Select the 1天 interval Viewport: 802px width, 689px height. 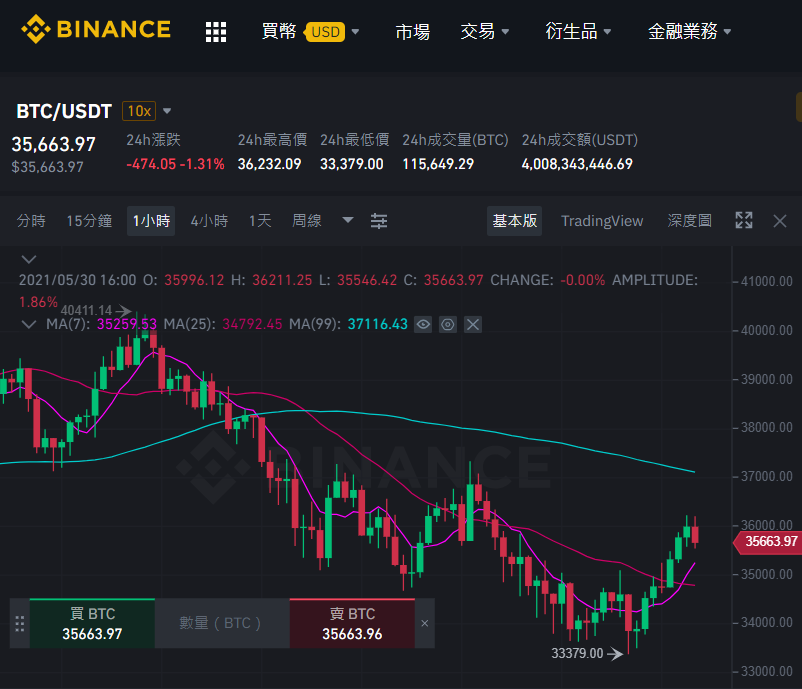click(260, 221)
